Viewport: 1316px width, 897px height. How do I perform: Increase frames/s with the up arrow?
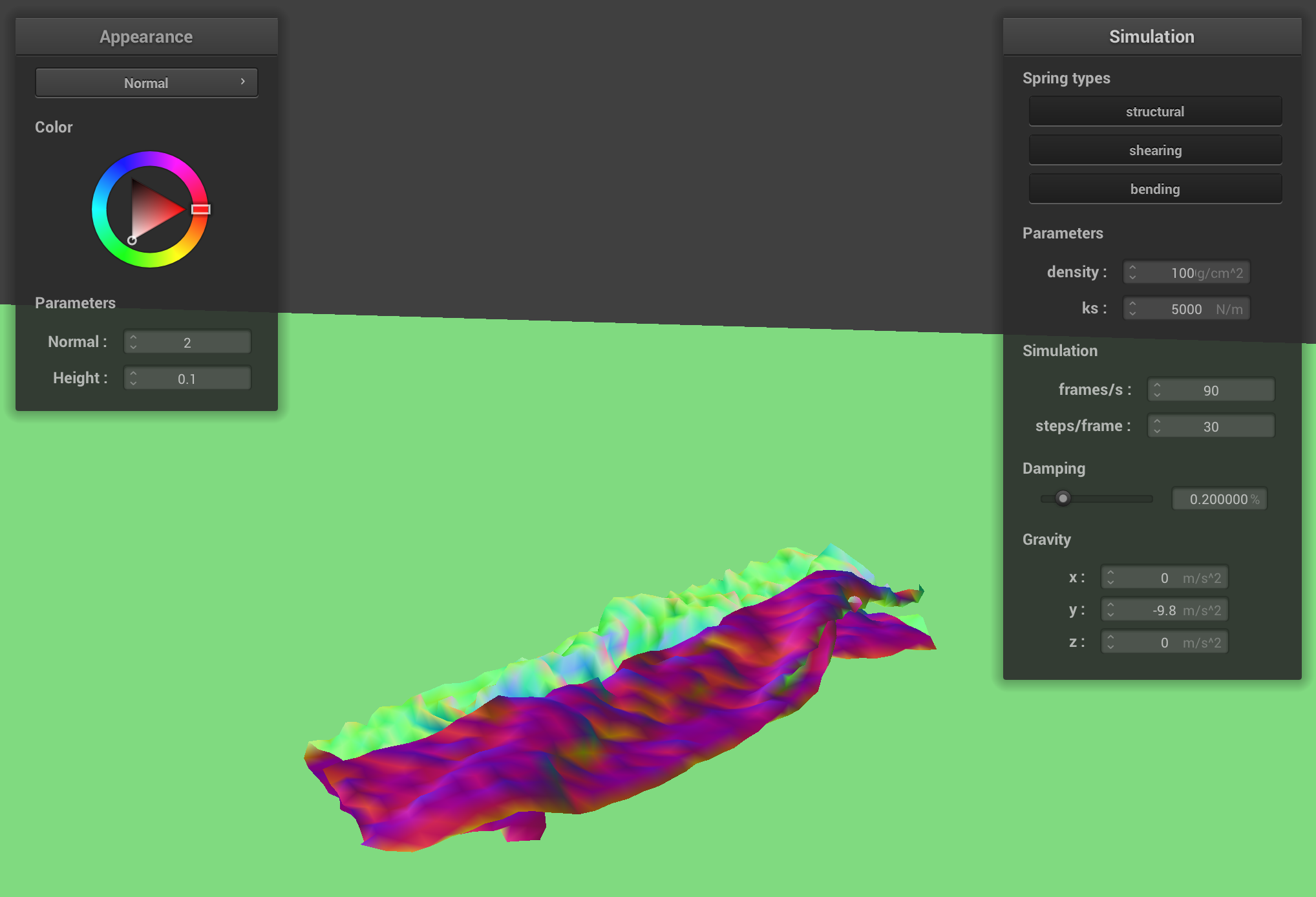click(1157, 385)
